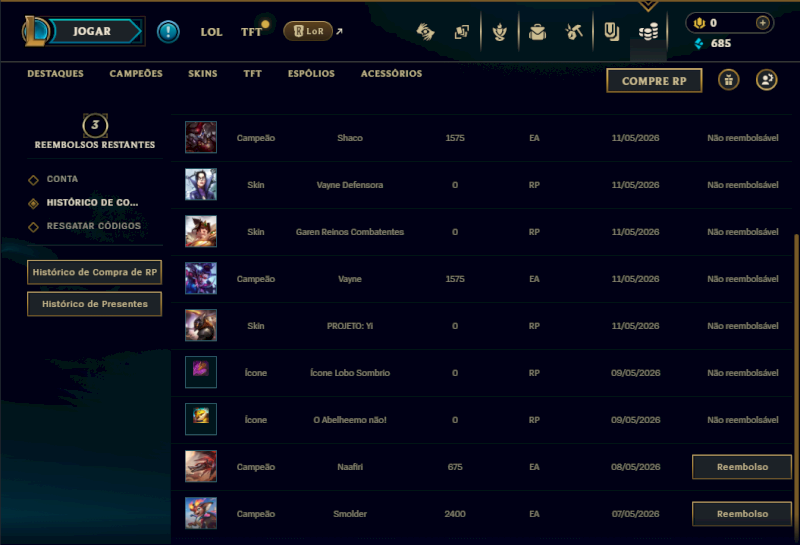
Task: Open the blue alert notification icon
Action: pos(168,32)
